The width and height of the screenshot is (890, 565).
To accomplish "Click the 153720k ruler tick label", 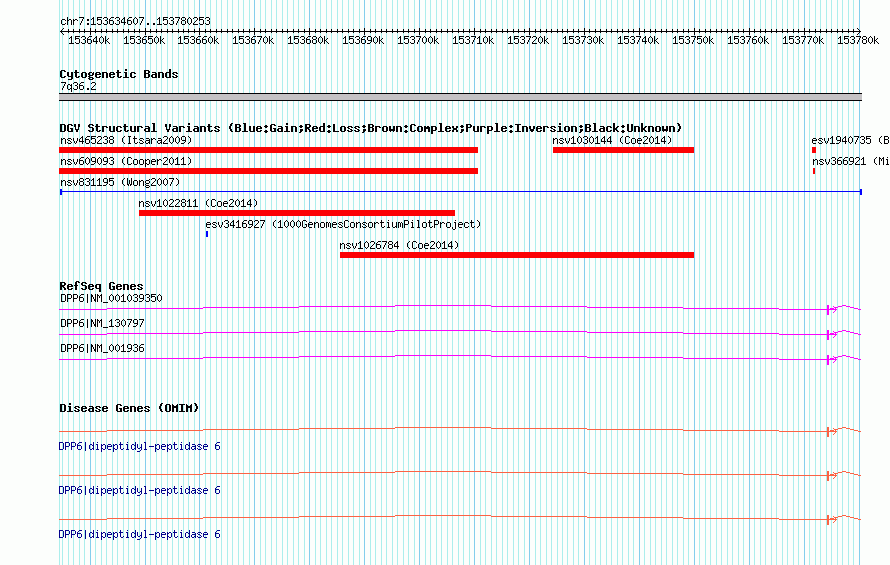I will 528,40.
